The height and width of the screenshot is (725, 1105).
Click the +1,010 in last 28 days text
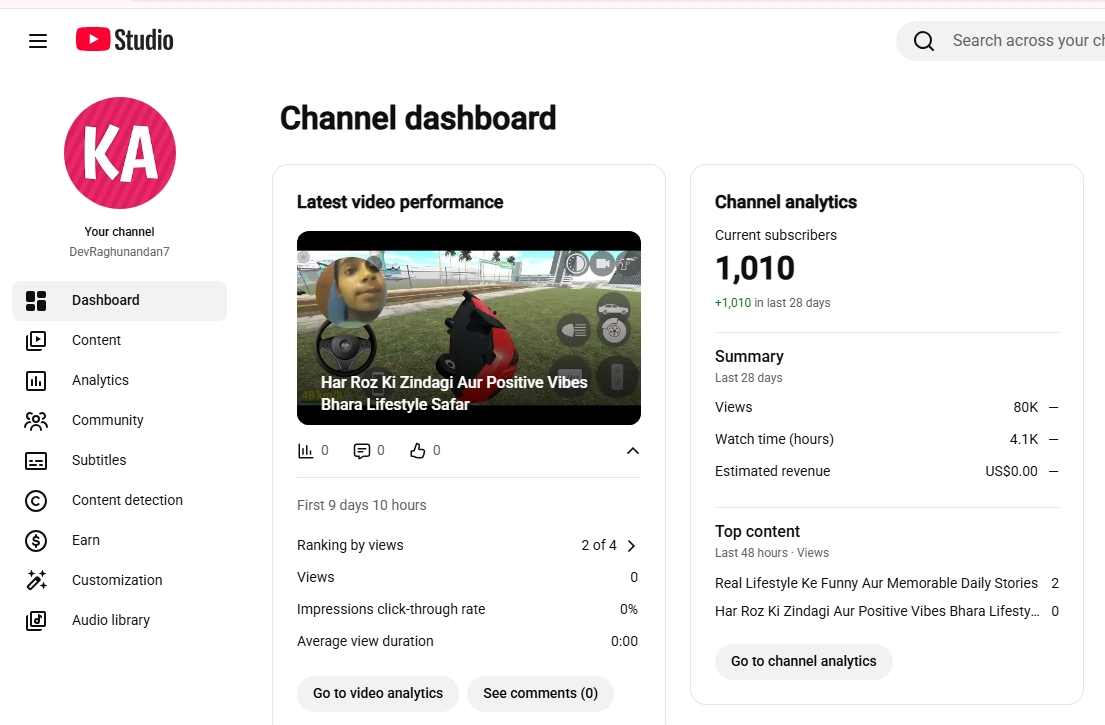(772, 303)
